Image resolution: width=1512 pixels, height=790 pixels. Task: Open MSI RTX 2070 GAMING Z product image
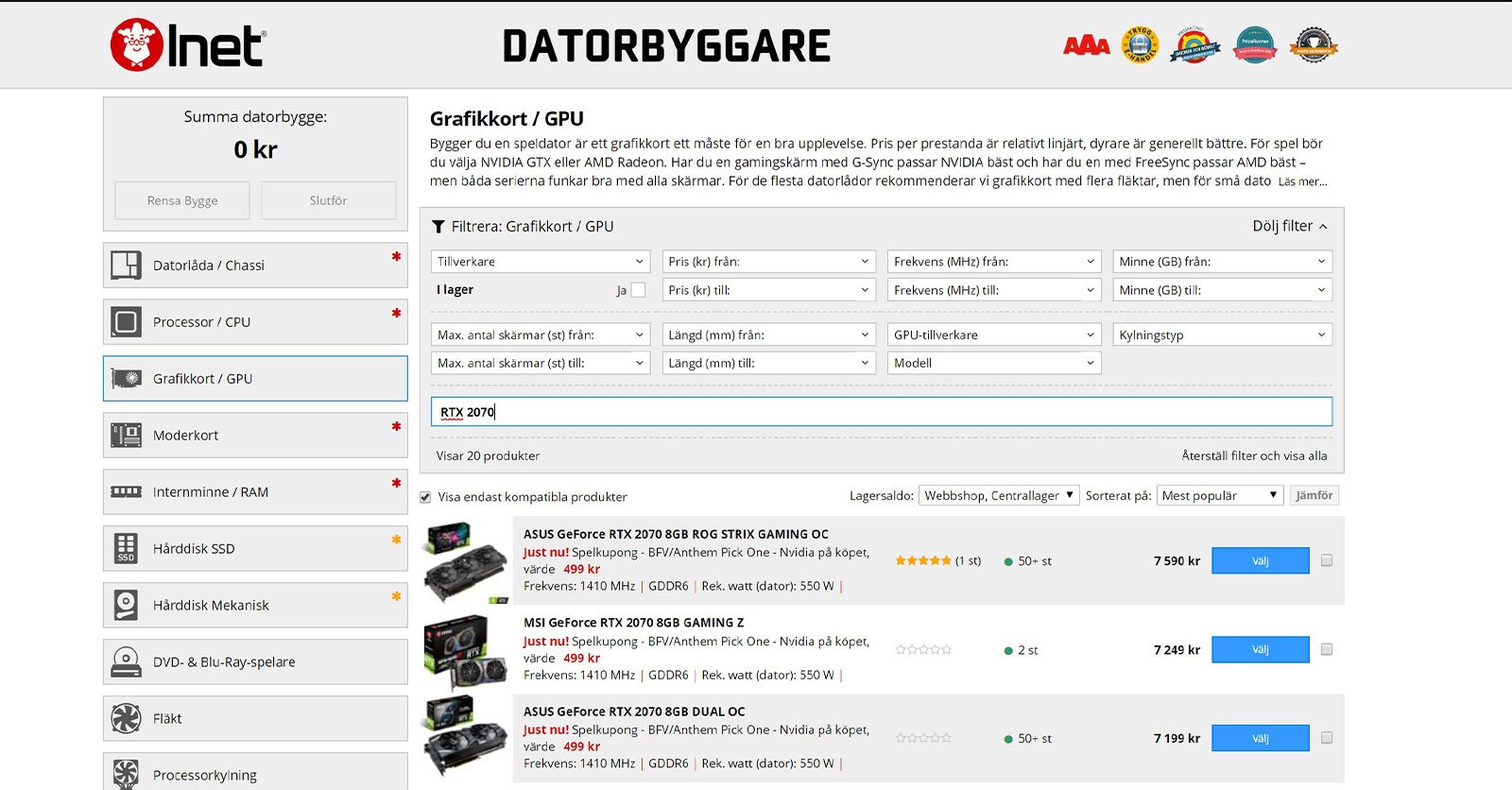(x=465, y=651)
